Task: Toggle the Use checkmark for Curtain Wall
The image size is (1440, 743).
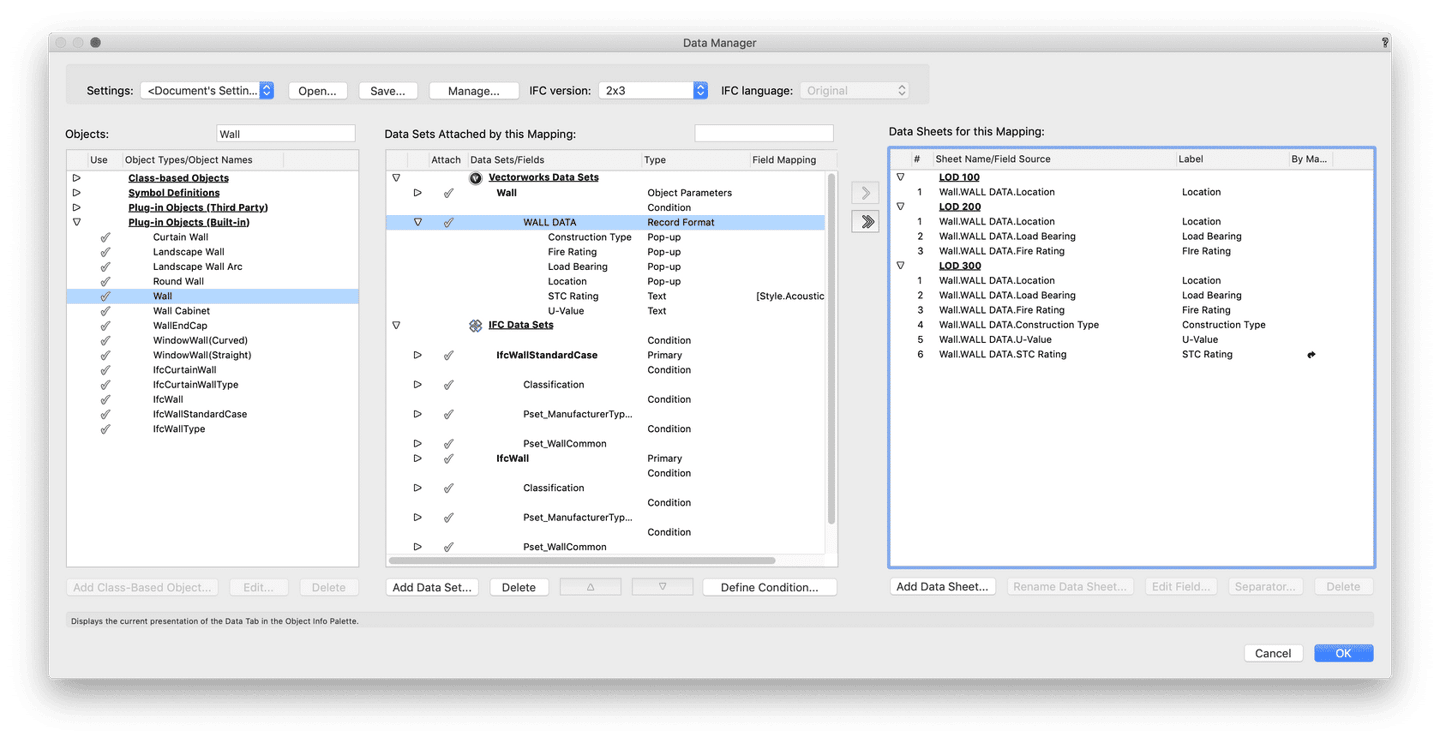Action: pos(105,237)
